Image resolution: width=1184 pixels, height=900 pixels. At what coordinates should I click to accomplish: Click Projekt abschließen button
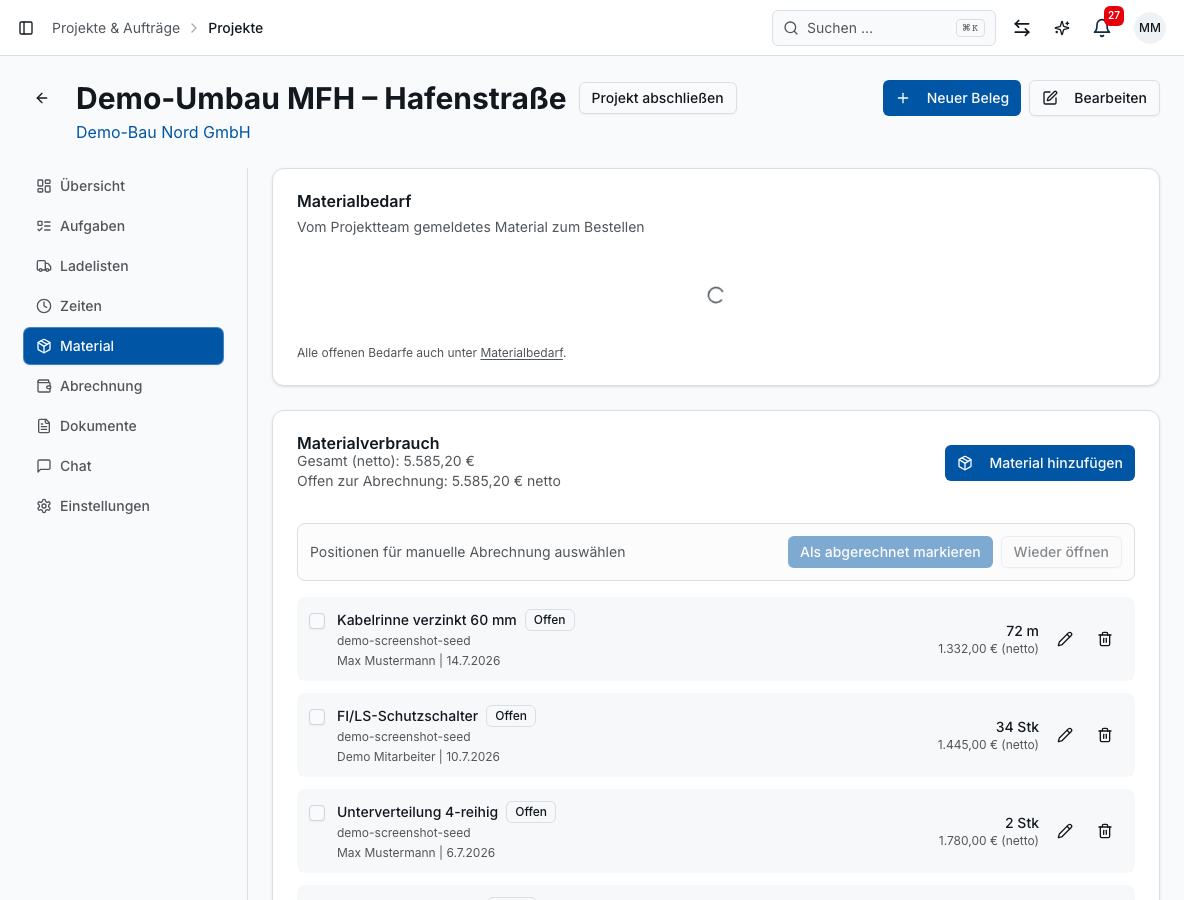(657, 98)
